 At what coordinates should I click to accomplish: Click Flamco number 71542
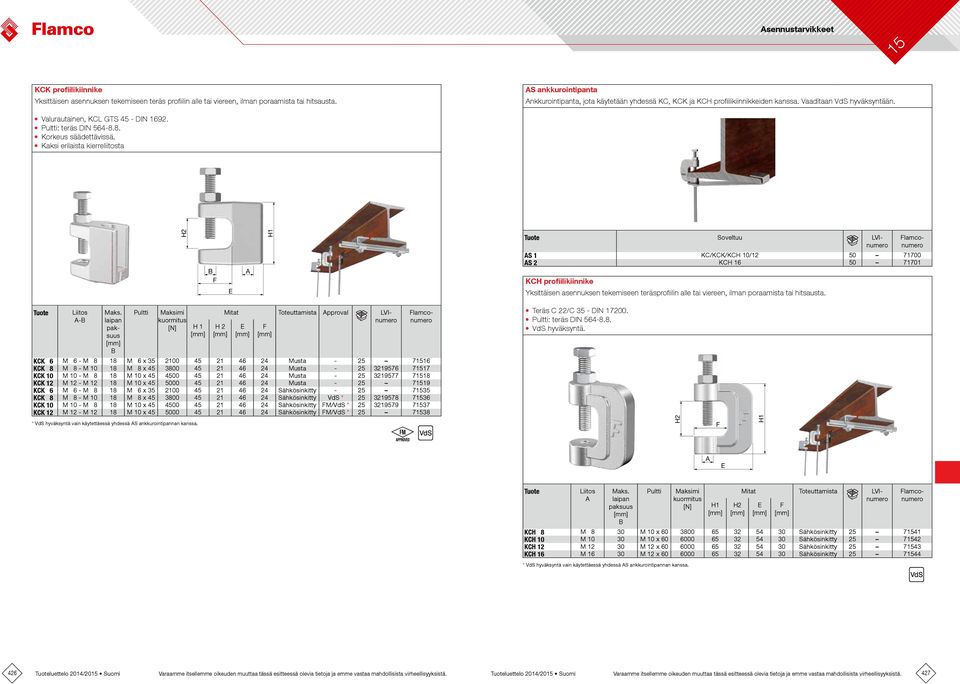912,539
